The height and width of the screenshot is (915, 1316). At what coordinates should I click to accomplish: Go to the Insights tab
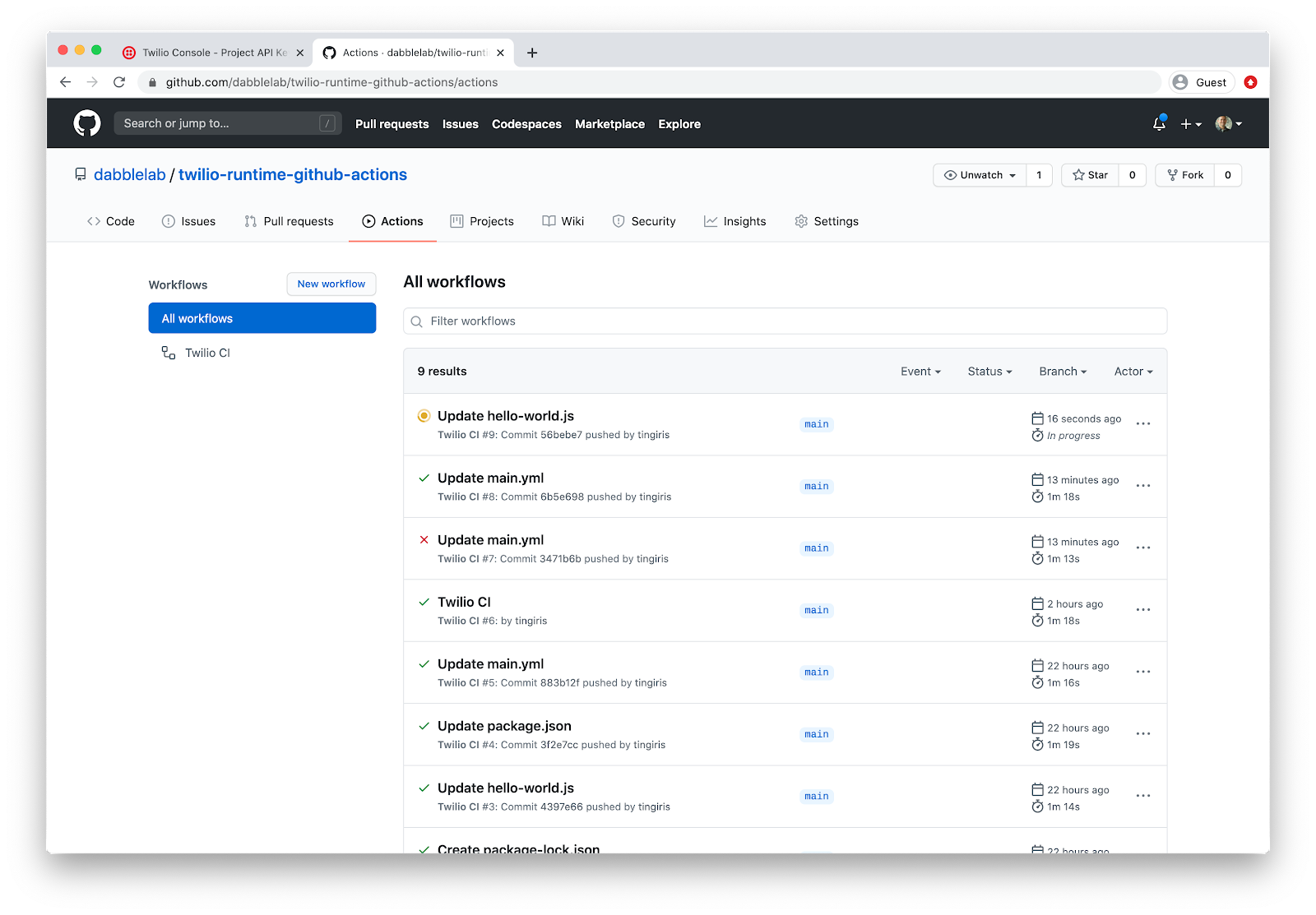(735, 221)
